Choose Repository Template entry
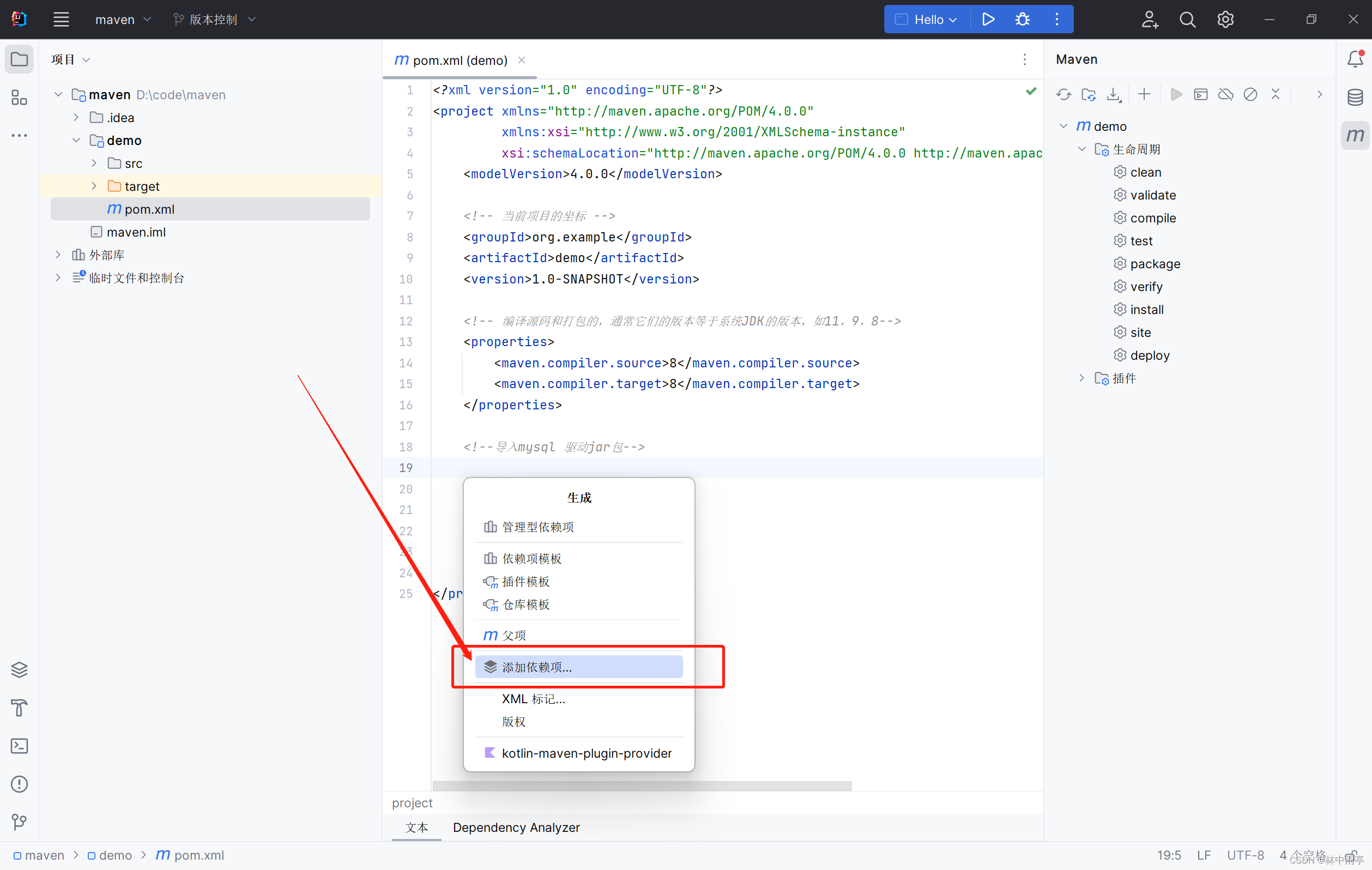This screenshot has height=870, width=1372. pos(579,605)
